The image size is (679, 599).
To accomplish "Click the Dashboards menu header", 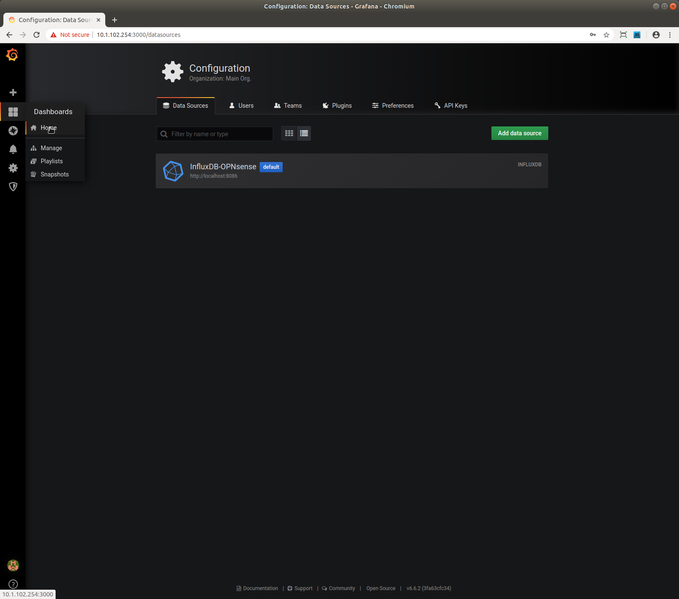I will tap(53, 112).
